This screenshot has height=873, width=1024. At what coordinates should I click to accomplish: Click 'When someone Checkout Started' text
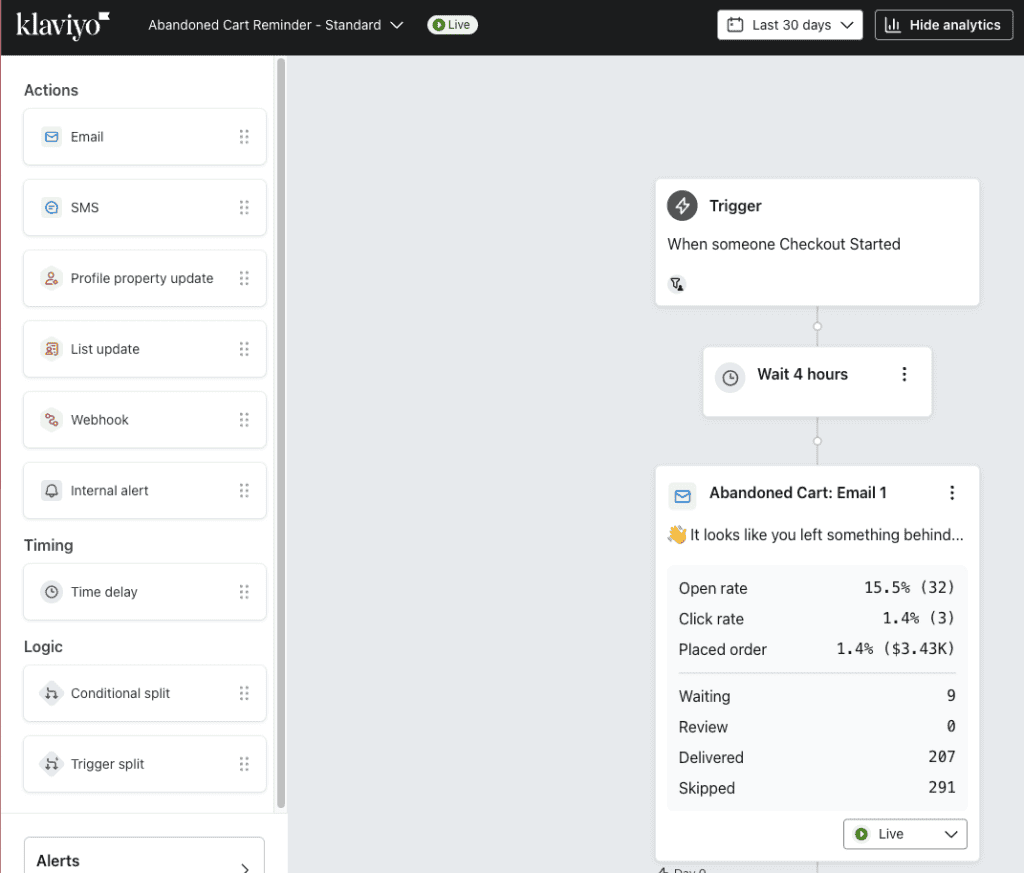[784, 244]
